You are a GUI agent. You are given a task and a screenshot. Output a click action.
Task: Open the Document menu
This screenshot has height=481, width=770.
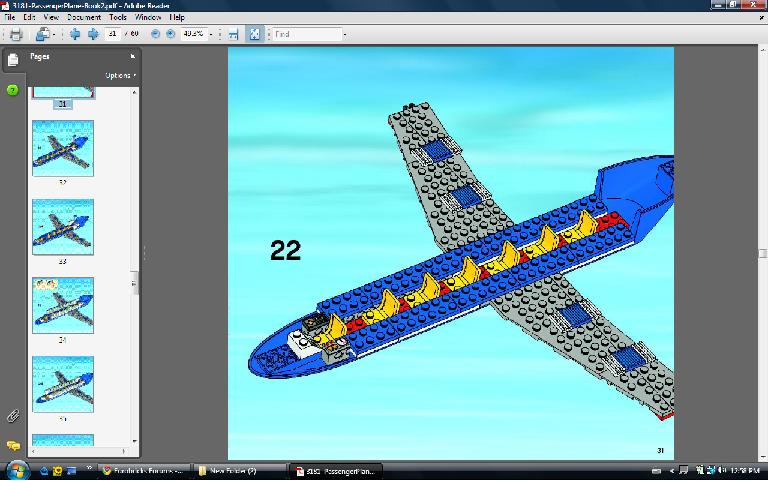click(84, 18)
